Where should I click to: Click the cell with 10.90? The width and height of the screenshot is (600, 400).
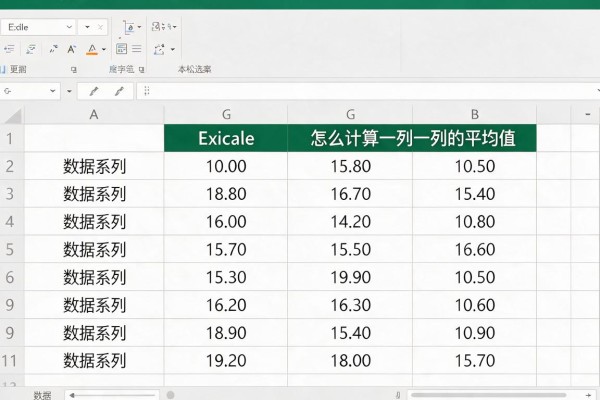tap(474, 333)
